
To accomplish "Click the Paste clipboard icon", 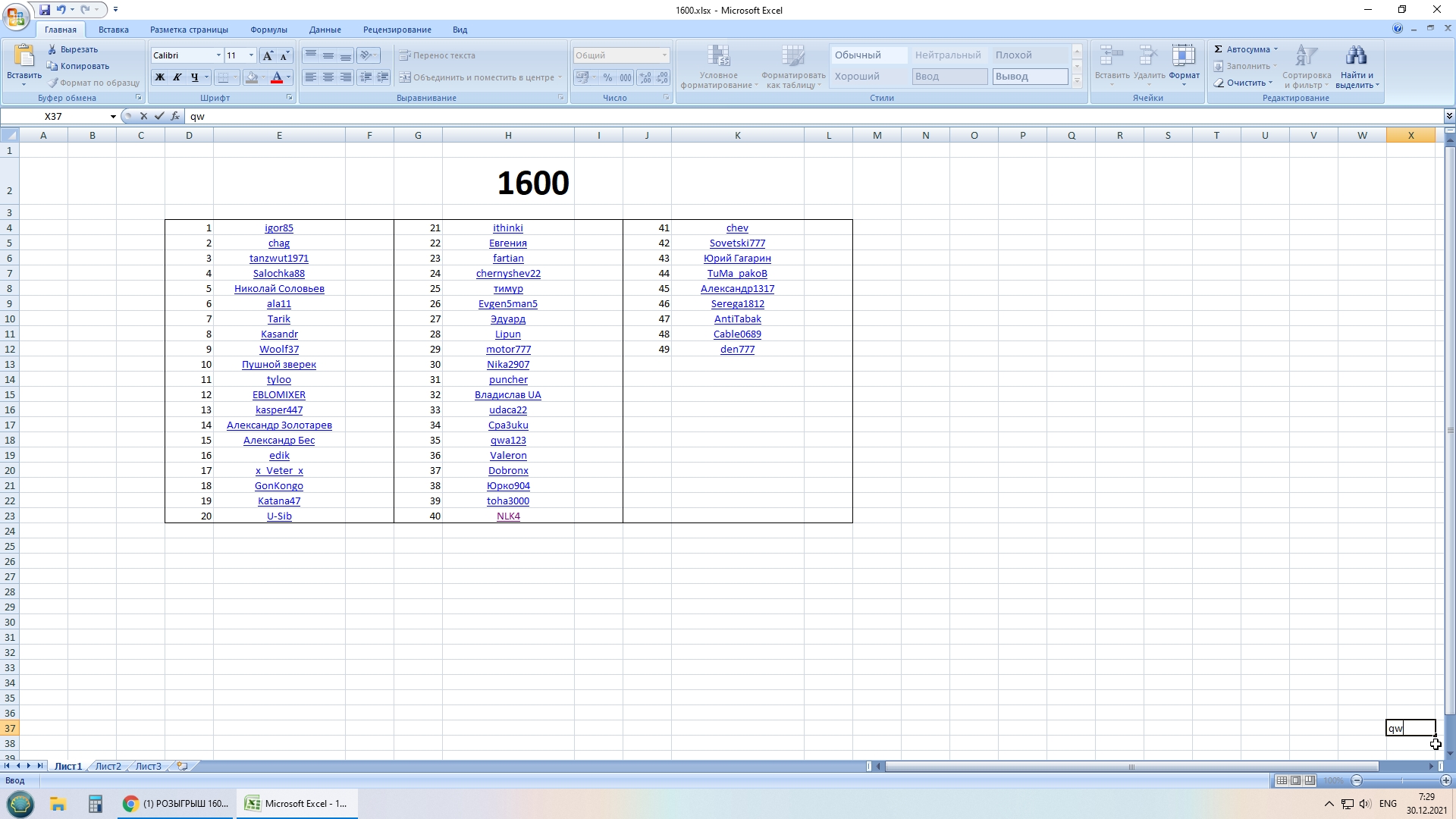I will tap(24, 57).
